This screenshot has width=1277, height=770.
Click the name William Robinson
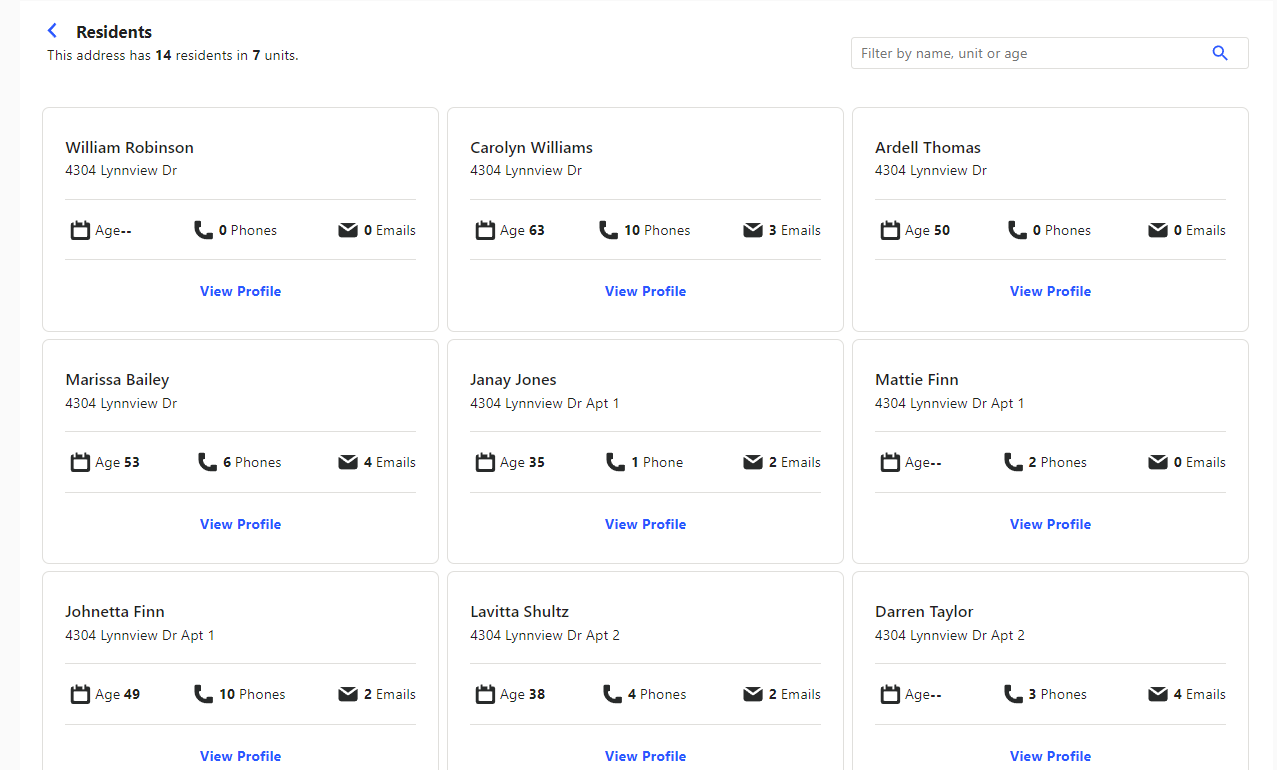(x=130, y=147)
